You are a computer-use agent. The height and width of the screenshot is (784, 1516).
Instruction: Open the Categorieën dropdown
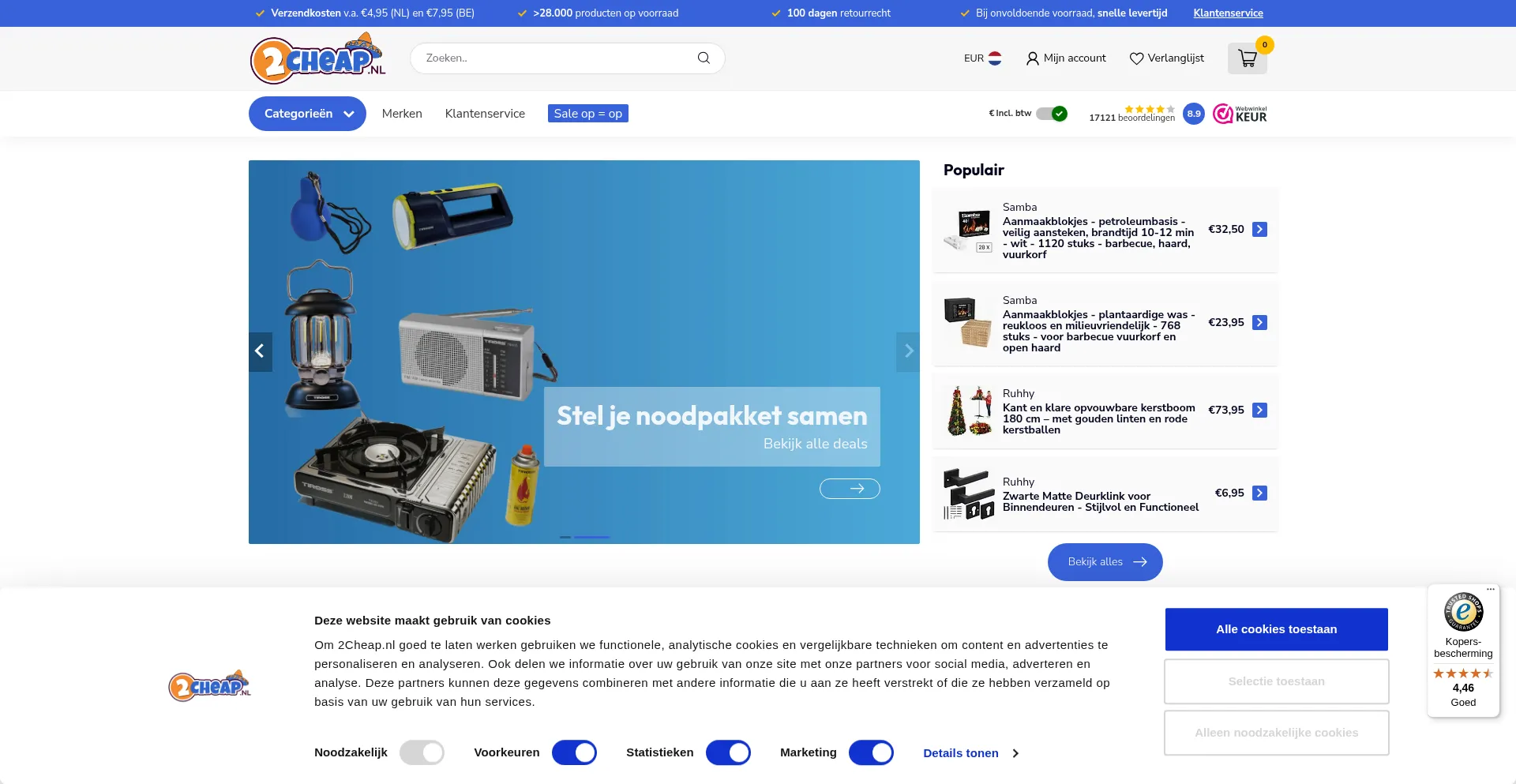tap(307, 113)
